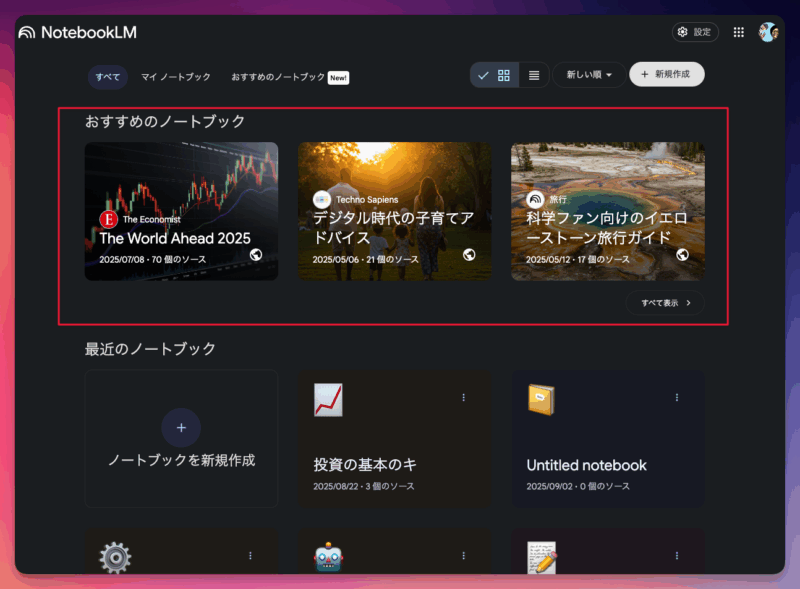
Task: Select the すべて tab
Action: [108, 77]
